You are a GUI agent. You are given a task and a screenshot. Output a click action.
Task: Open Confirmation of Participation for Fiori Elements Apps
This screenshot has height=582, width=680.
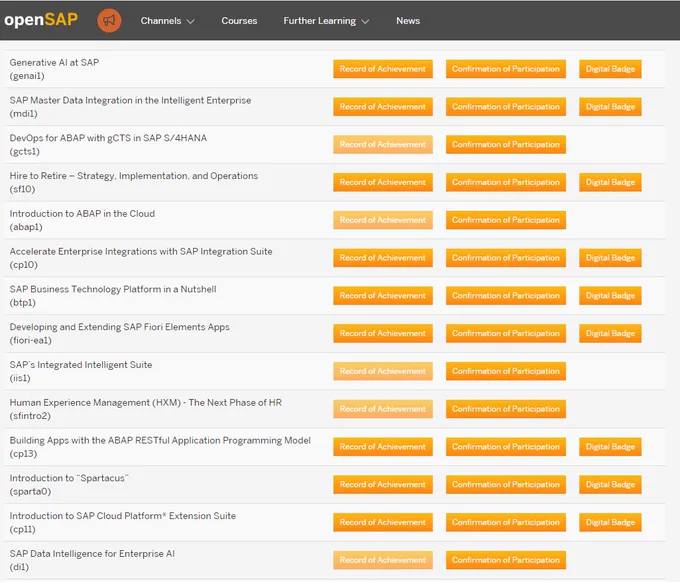506,333
